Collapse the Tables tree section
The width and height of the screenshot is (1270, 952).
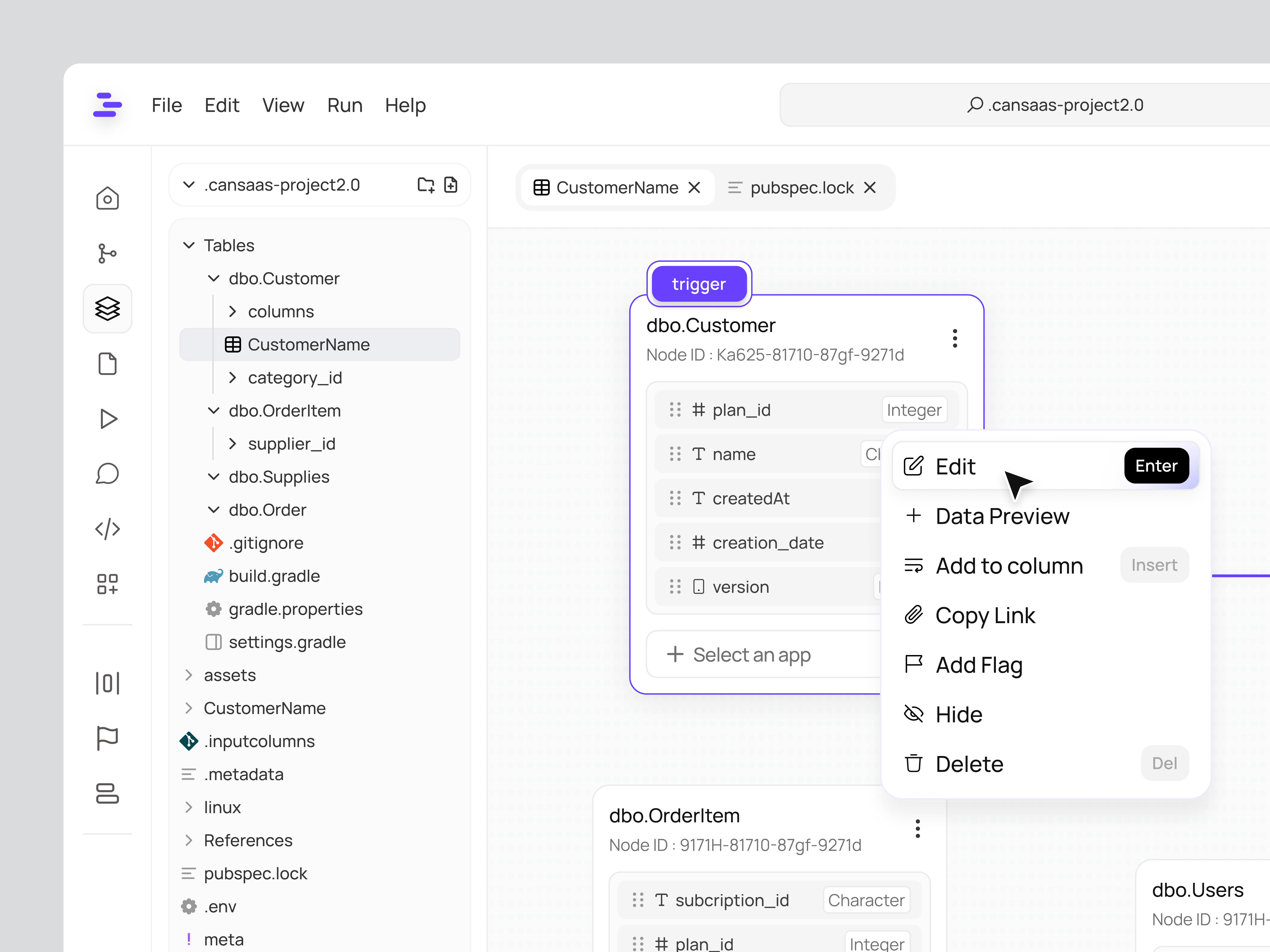coord(189,245)
